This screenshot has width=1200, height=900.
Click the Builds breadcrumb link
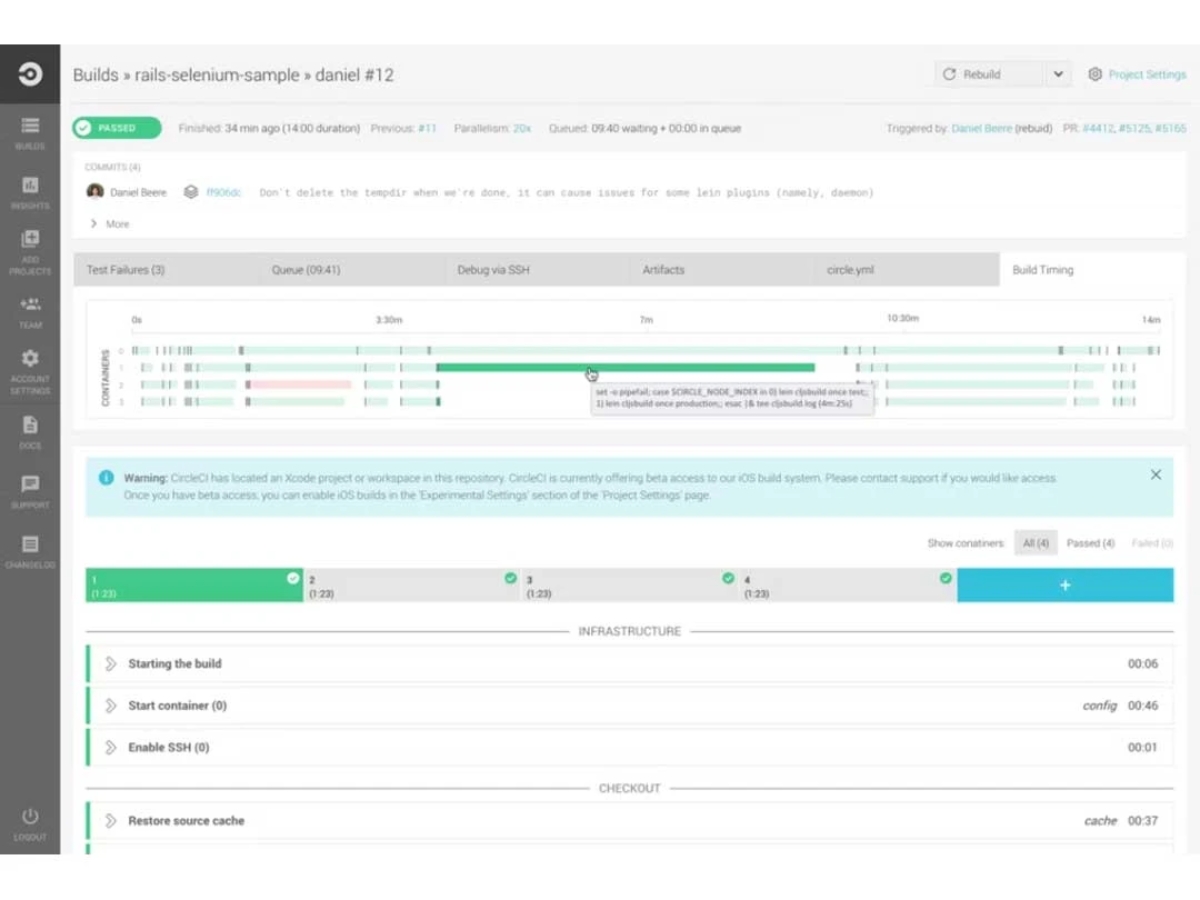click(x=96, y=74)
